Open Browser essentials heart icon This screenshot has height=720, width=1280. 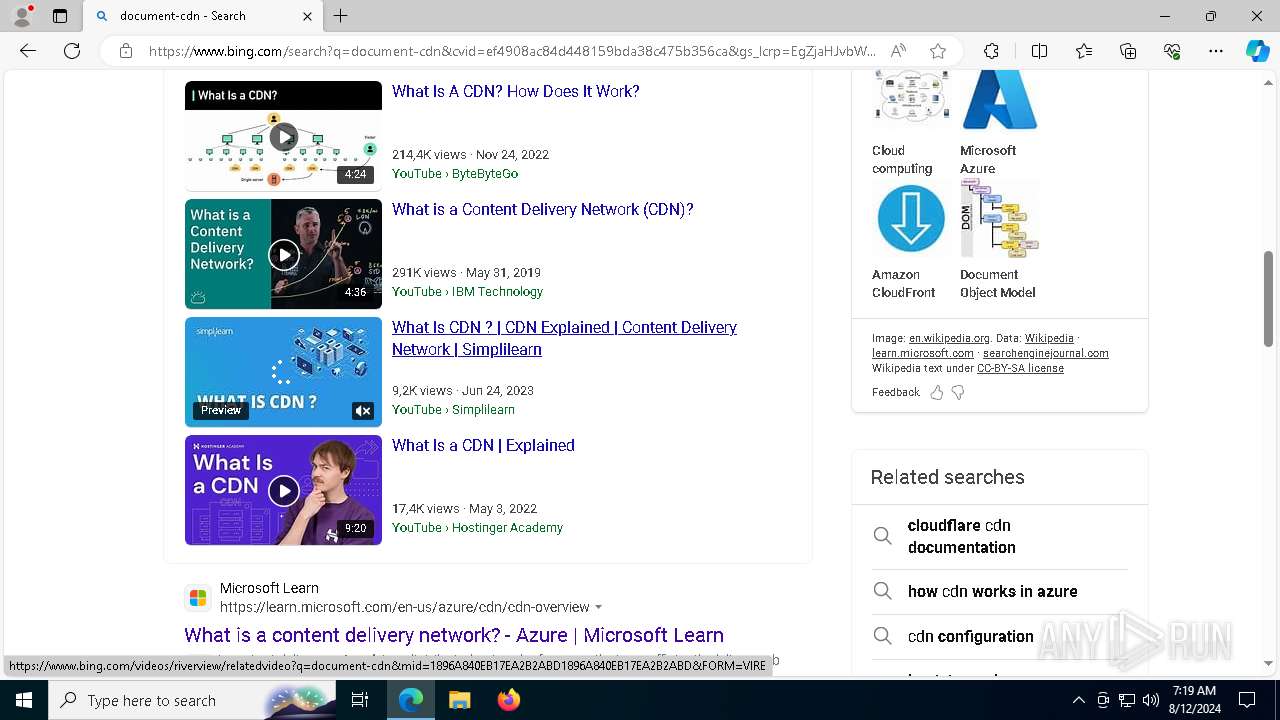1172,51
